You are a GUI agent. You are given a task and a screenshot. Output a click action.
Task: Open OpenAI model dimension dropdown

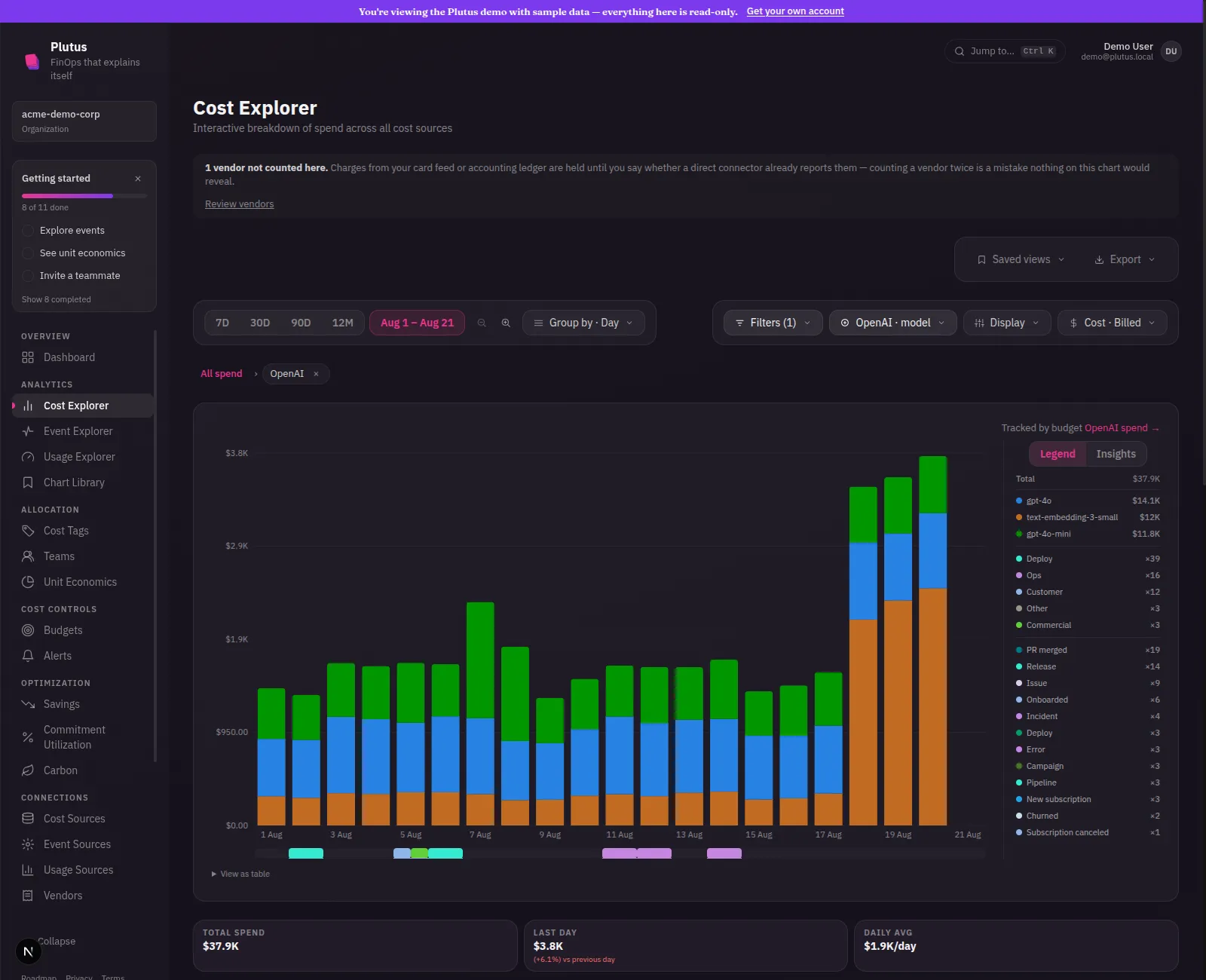point(892,323)
